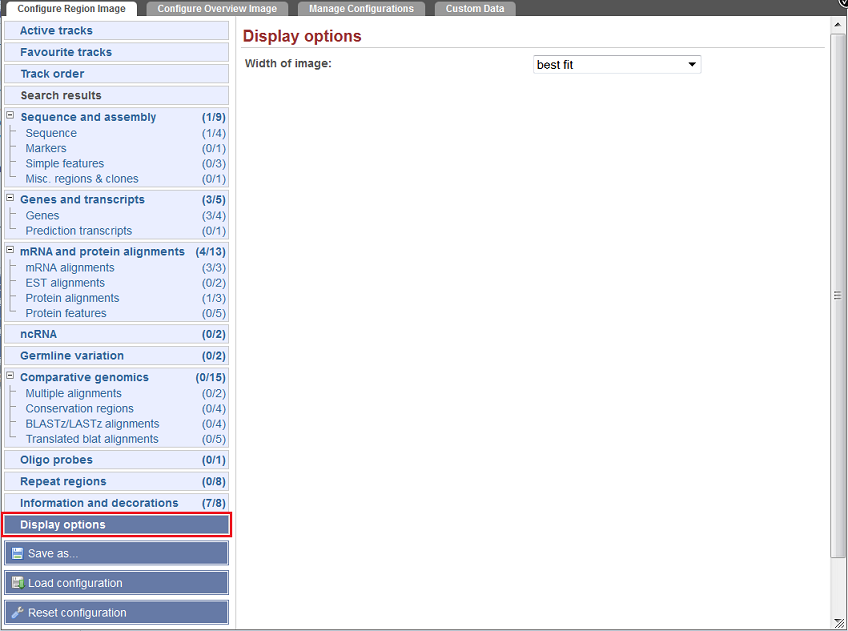848x631 pixels.
Task: Select Search results in sidebar
Action: 116,96
